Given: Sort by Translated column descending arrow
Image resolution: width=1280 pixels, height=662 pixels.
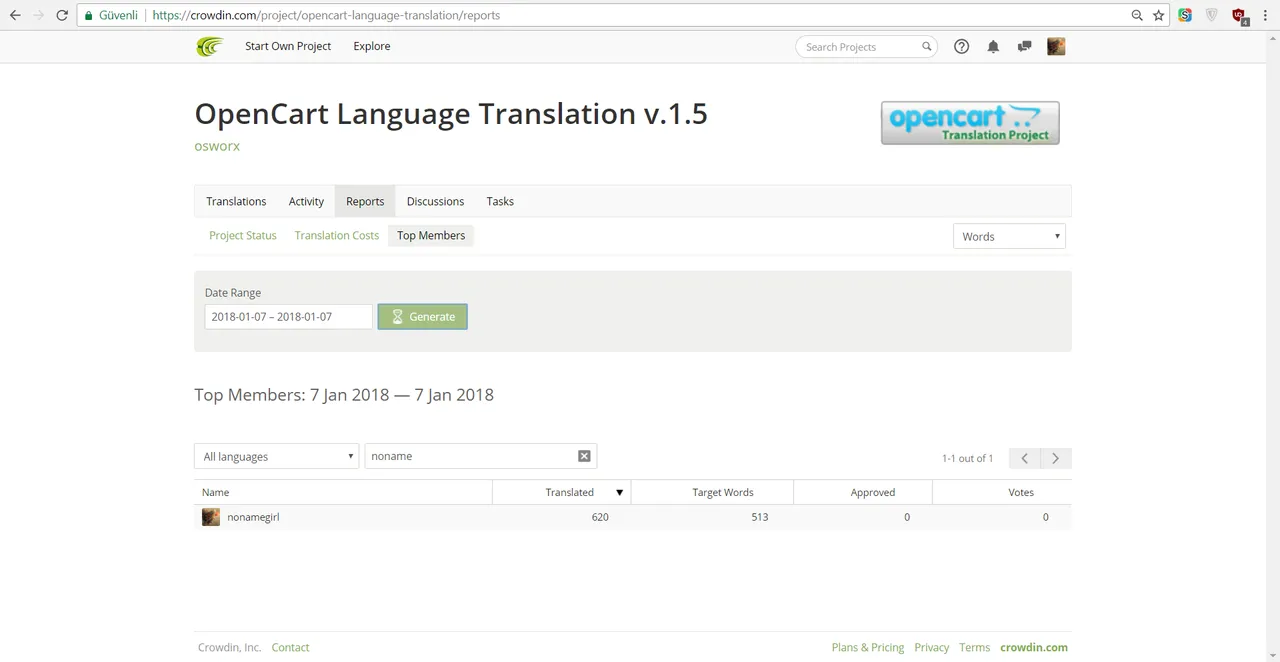Looking at the screenshot, I should (x=619, y=492).
